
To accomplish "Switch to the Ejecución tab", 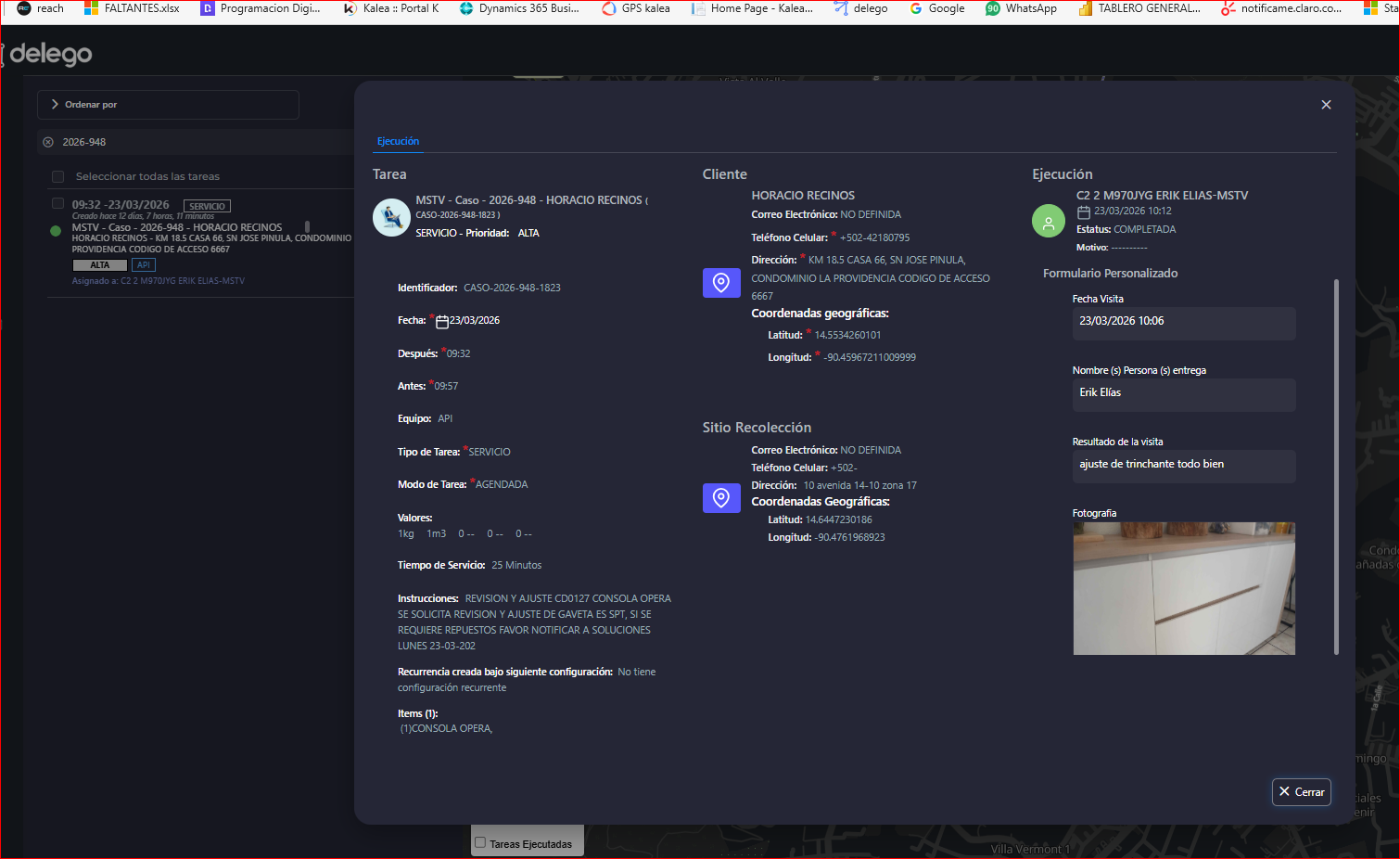I will click(398, 141).
